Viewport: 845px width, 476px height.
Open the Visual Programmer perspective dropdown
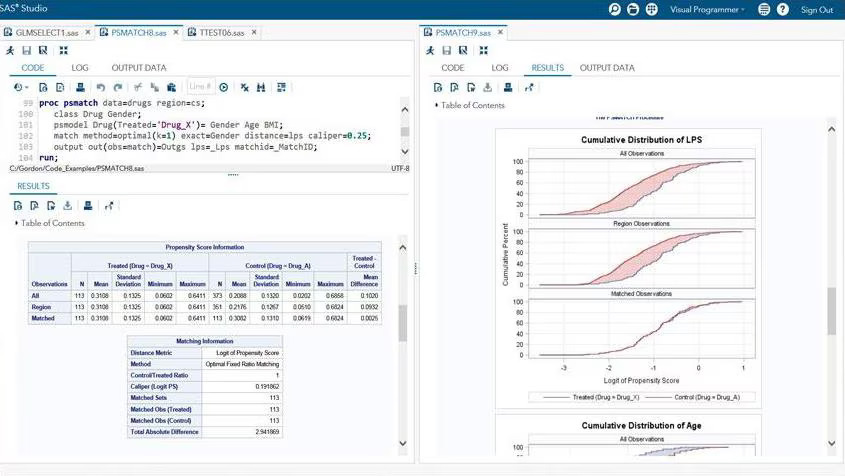click(707, 9)
